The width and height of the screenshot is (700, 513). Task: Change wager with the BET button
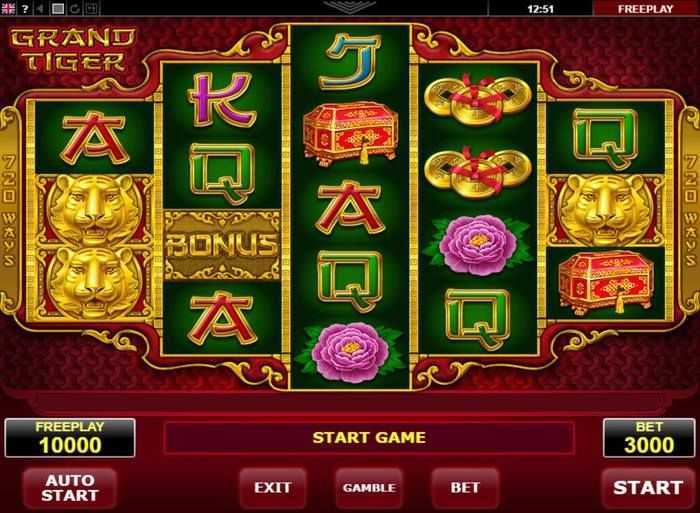[465, 488]
